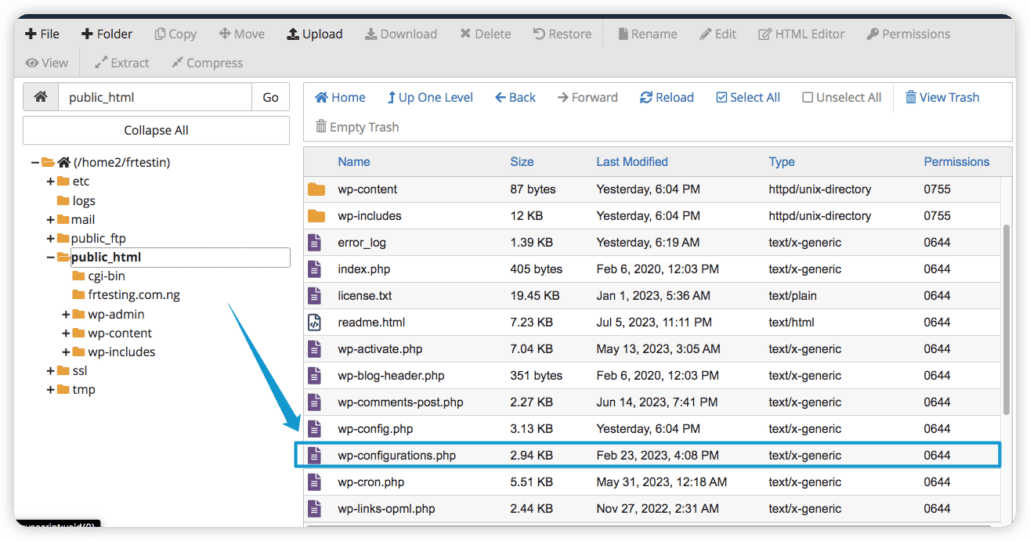Create a new file with + File
Viewport: 1030px width, 541px height.
click(42, 34)
